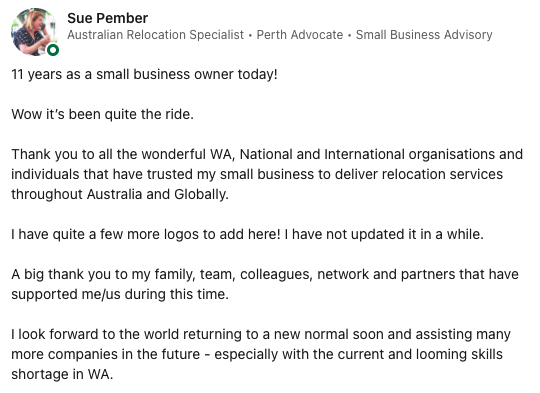Click the 'few more logos to add here' sentence
Viewport: 540px width, 393px height.
146,234
